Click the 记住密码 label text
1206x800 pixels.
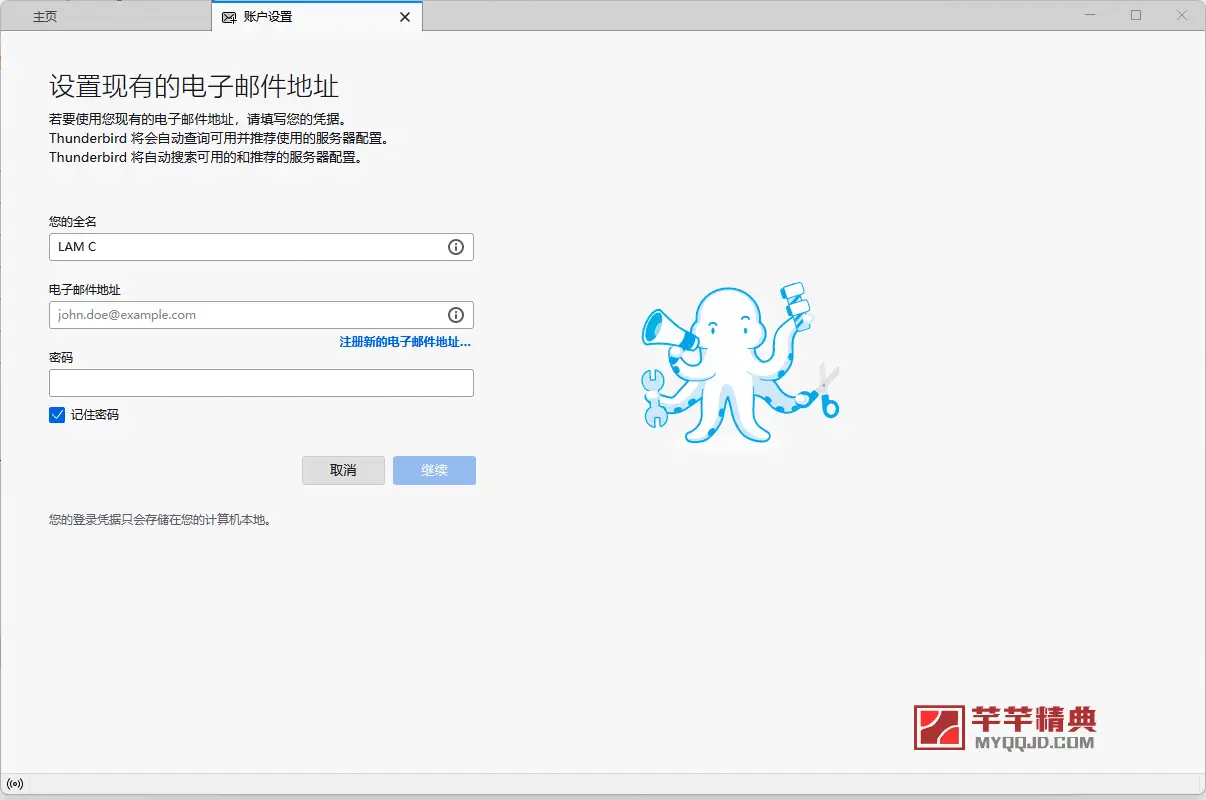click(x=95, y=414)
